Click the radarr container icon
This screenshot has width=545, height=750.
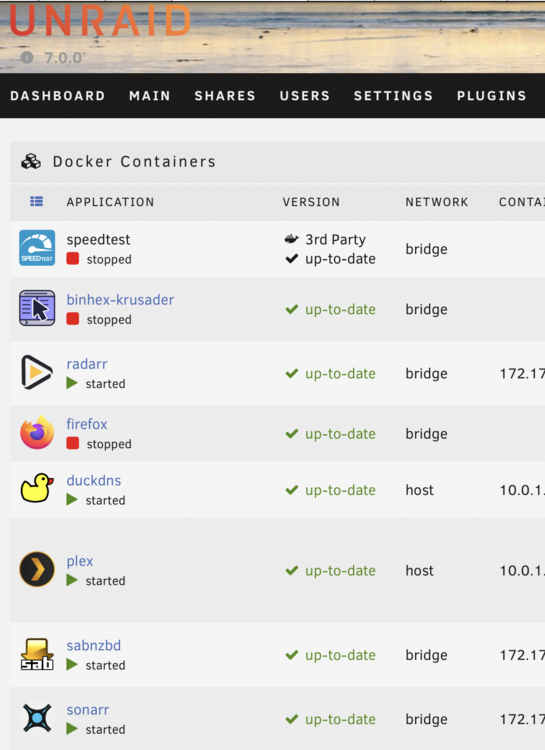pyautogui.click(x=37, y=372)
